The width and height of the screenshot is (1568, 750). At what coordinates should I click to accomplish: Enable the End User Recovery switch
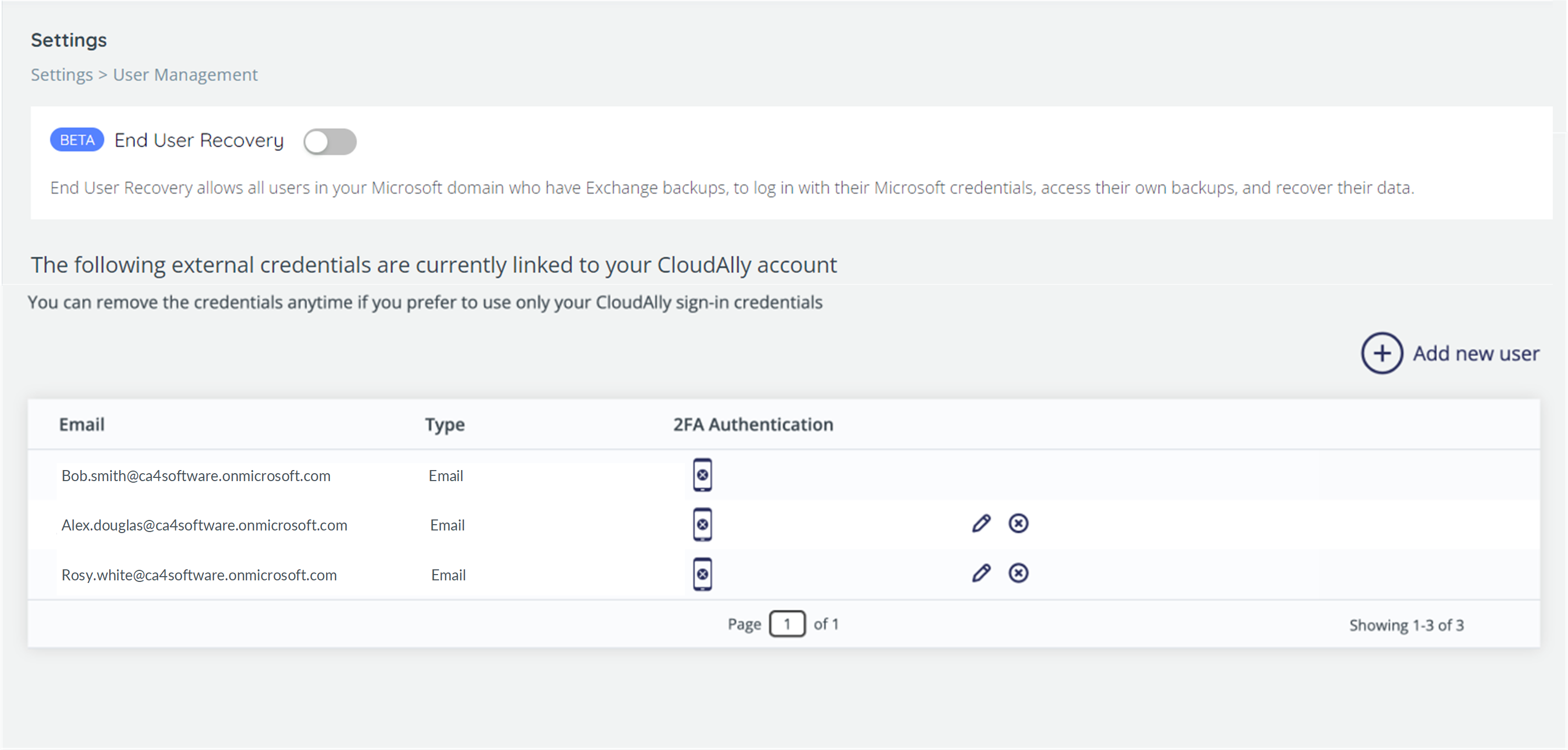(x=330, y=141)
